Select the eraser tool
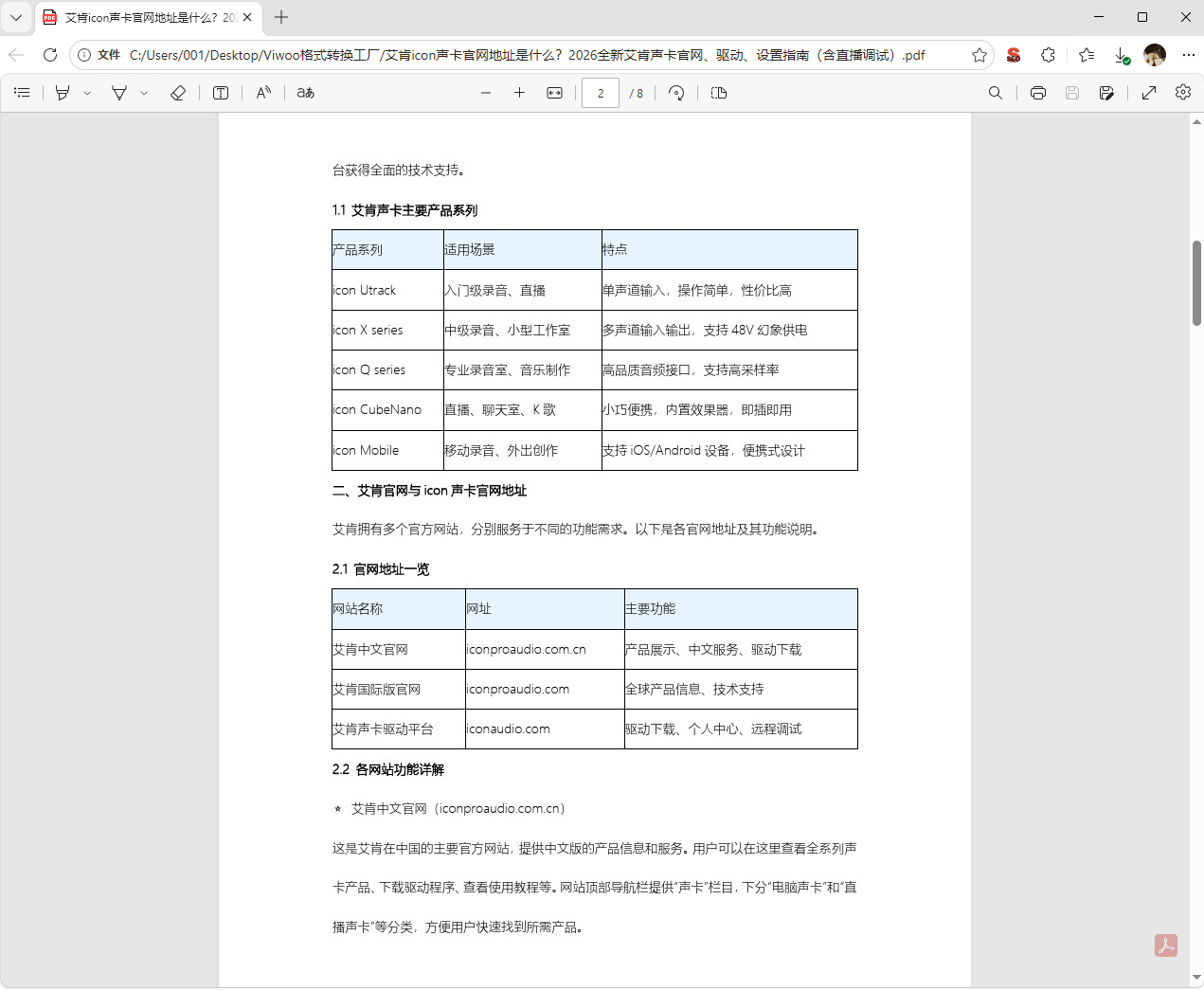 pos(178,93)
